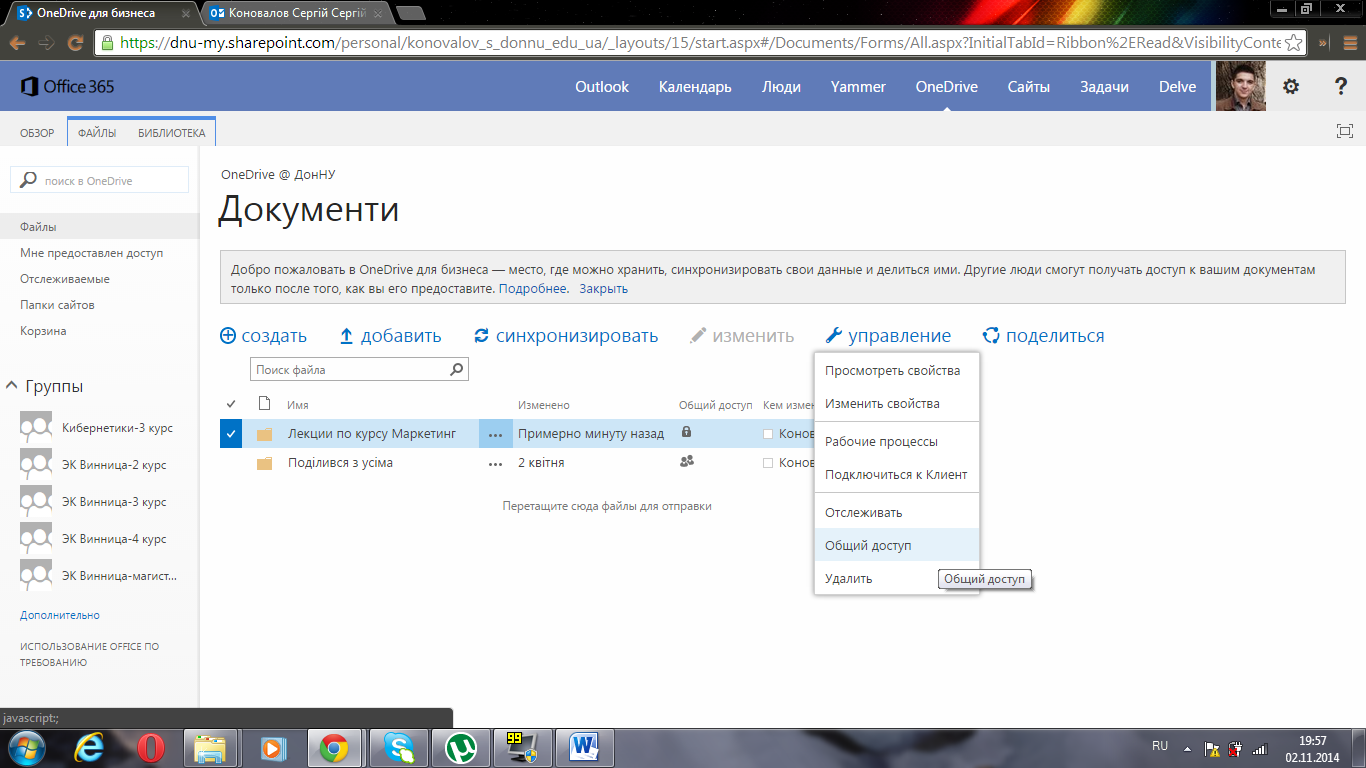The height and width of the screenshot is (768, 1366).
Task: Choose Рабочие процессы menu entry
Action: (x=897, y=442)
